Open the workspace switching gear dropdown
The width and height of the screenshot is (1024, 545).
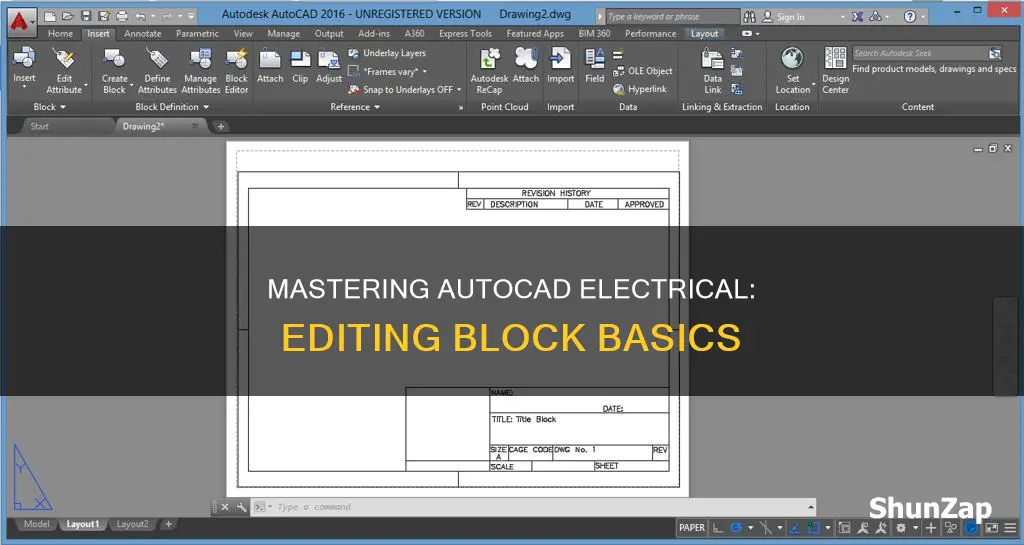tap(916, 527)
